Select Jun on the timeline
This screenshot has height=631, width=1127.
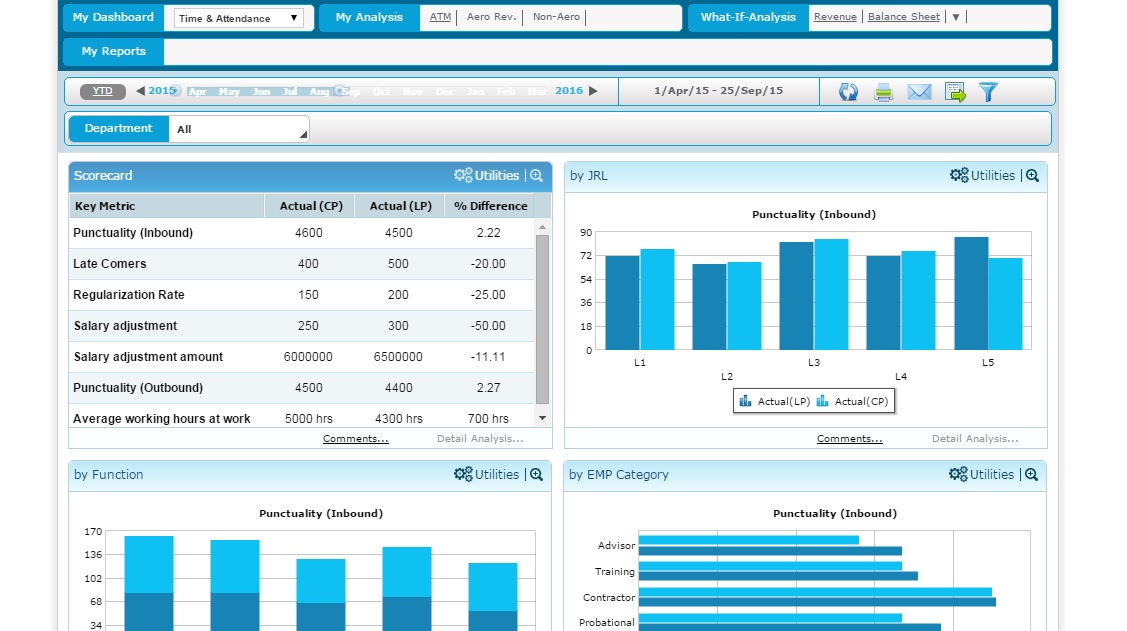(262, 92)
